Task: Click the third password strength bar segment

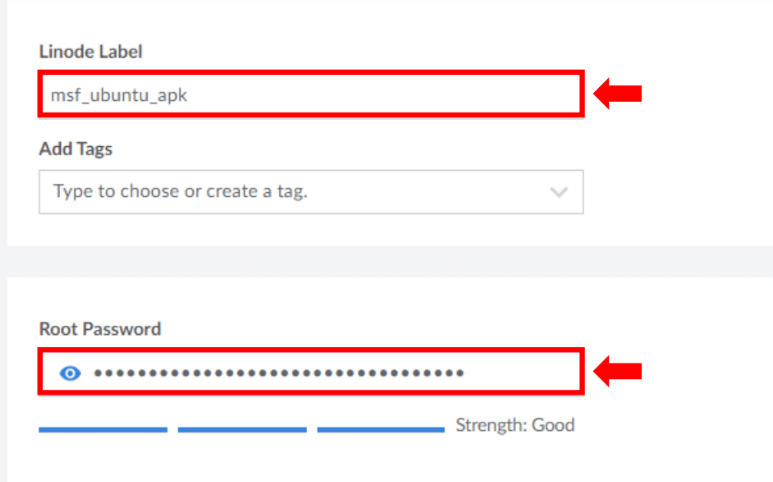Action: pyautogui.click(x=381, y=430)
